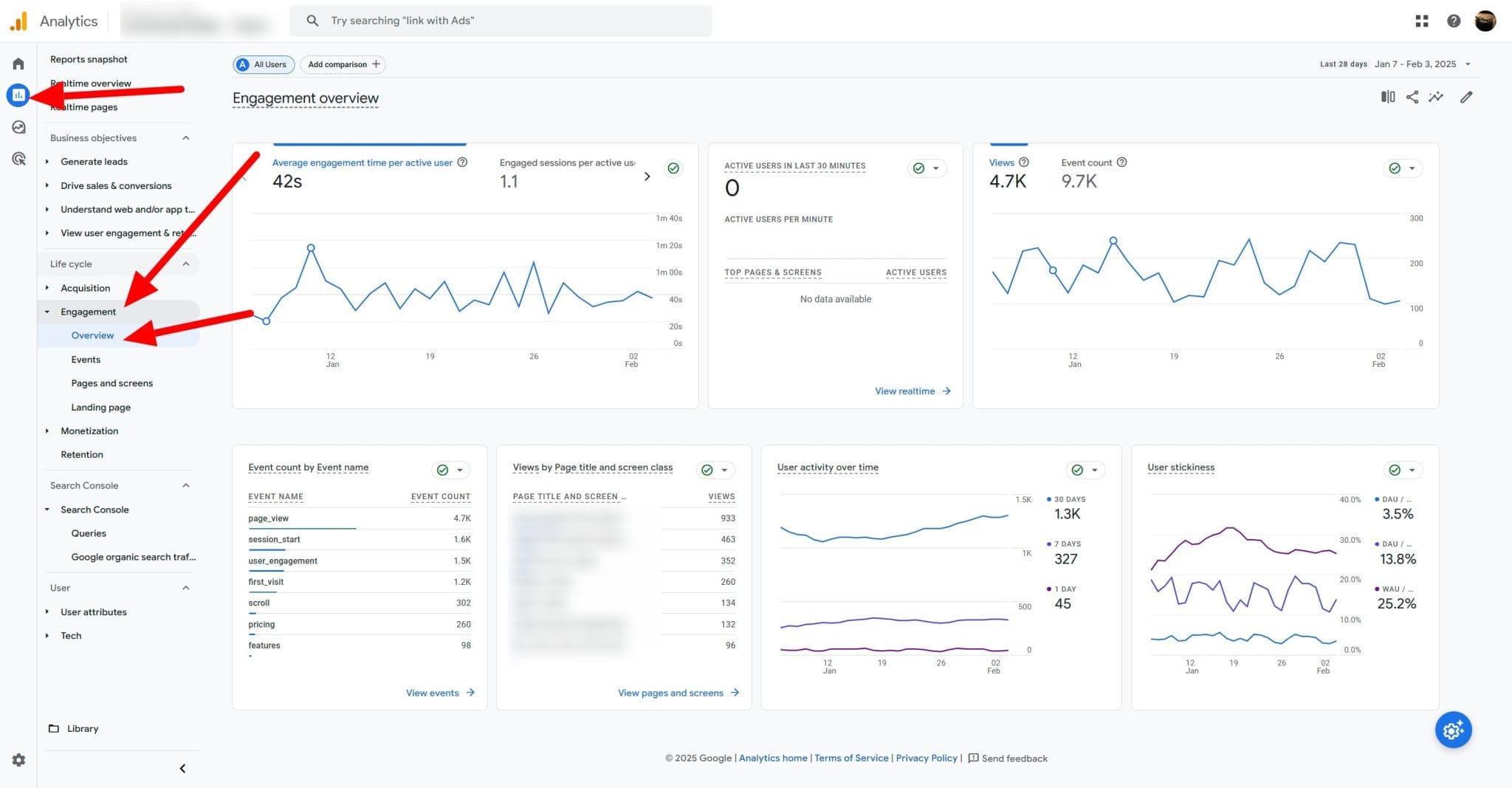Open Admin via the gear icon

tap(18, 760)
